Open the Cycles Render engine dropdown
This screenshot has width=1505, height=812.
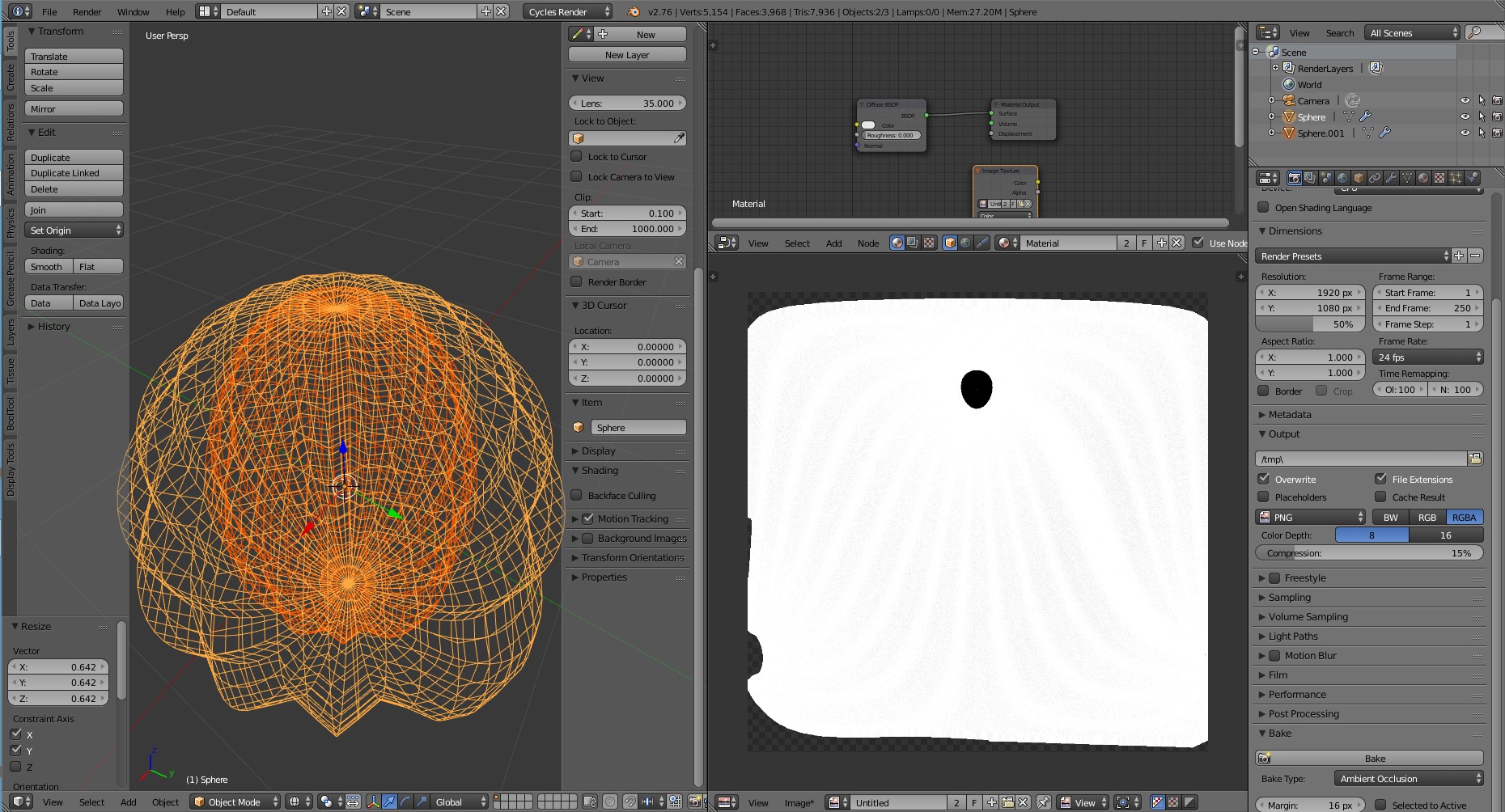[566, 11]
